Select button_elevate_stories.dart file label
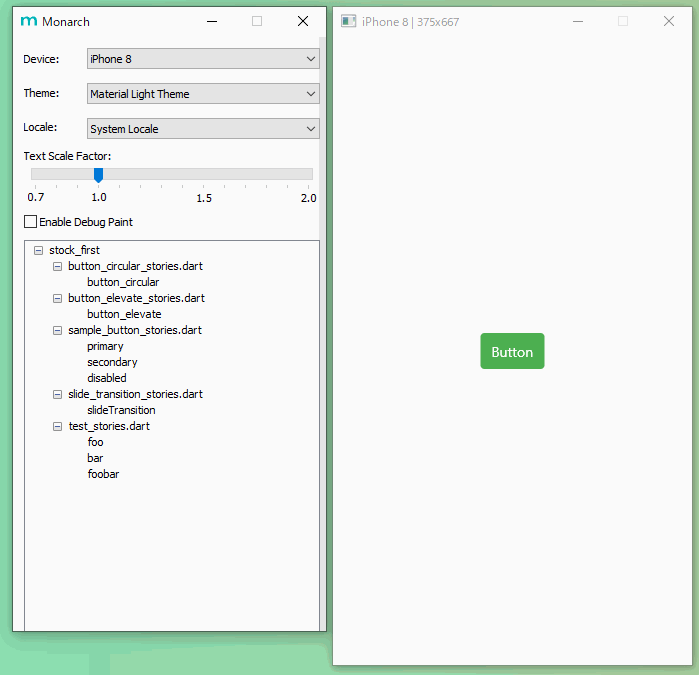This screenshot has height=675, width=699. pos(136,298)
